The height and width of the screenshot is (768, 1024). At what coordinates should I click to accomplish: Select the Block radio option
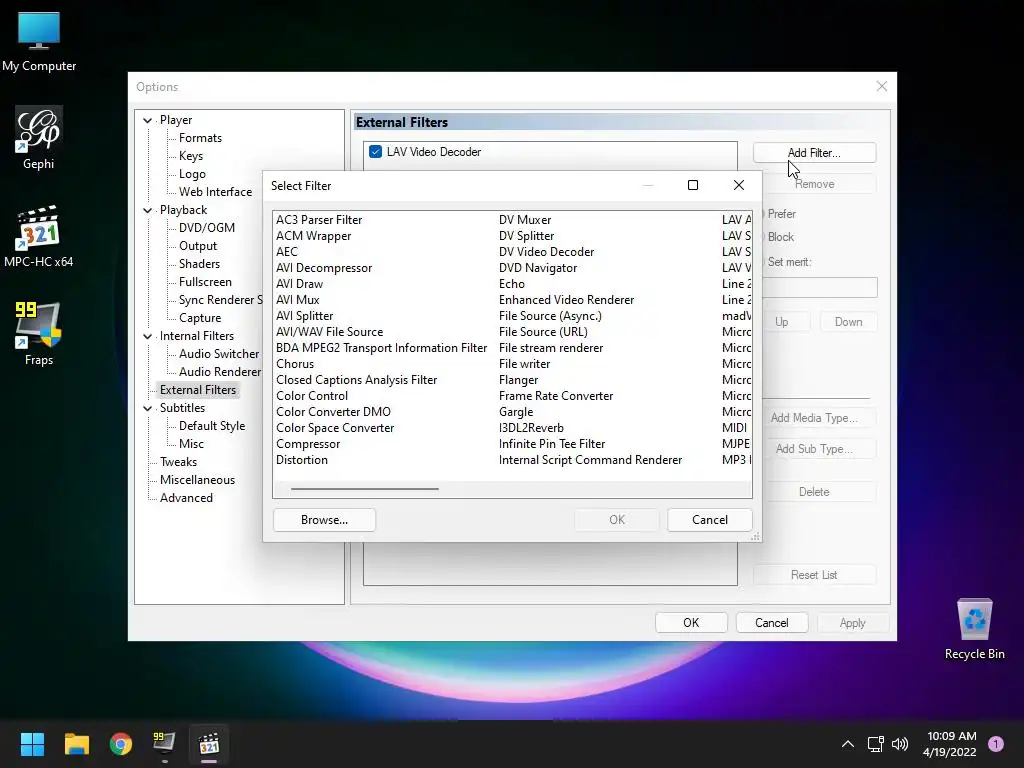click(780, 236)
